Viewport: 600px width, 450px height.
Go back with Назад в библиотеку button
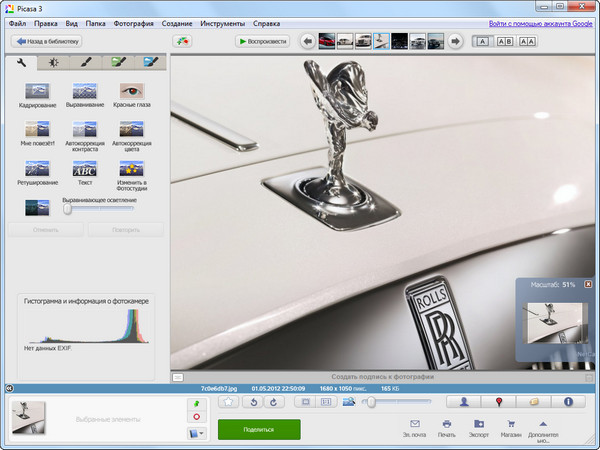tap(45, 42)
